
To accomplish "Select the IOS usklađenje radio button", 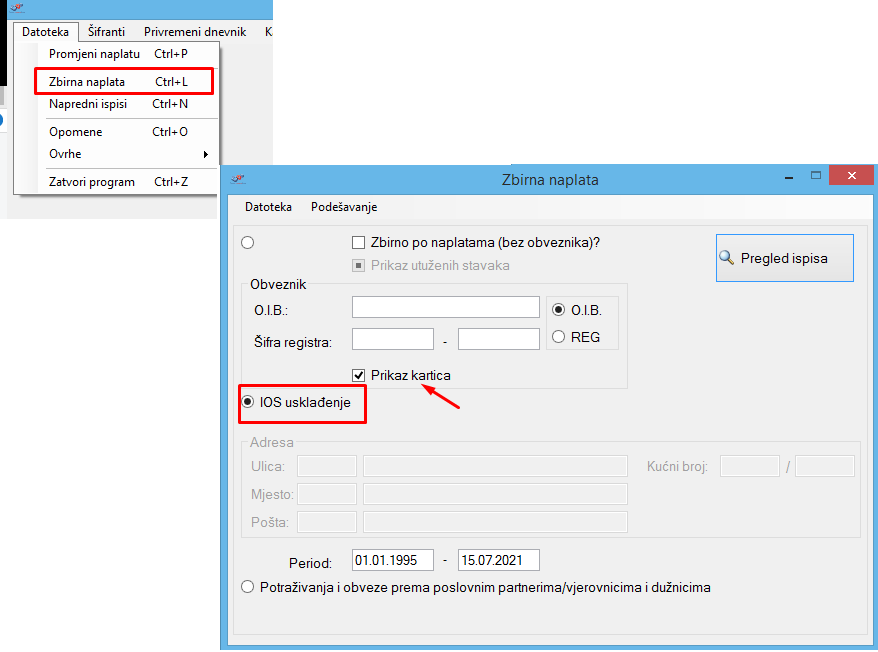I will (248, 402).
